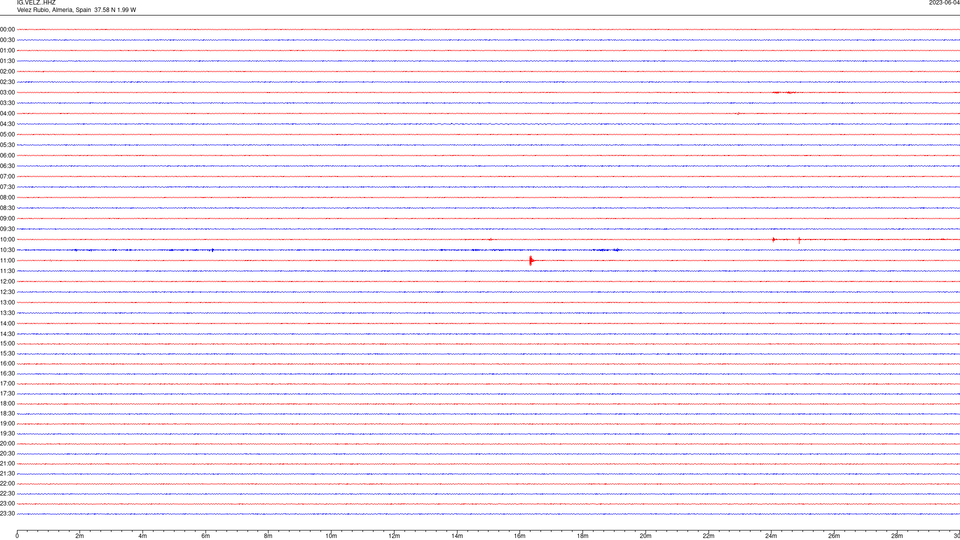Select the 11:30 row label

(x=7, y=271)
